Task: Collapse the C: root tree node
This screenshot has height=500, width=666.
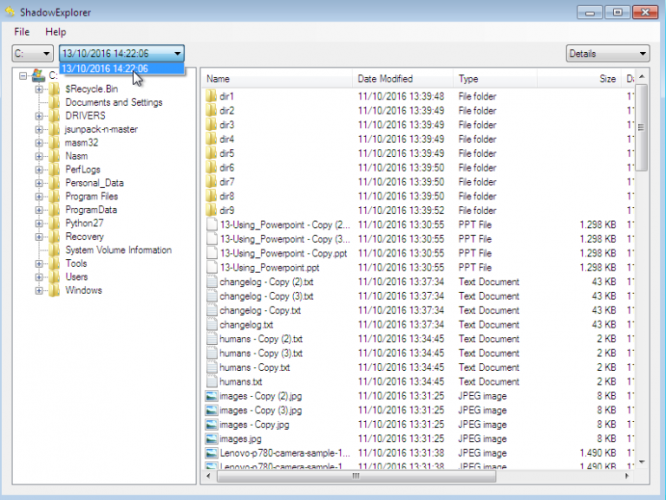Action: 23,76
